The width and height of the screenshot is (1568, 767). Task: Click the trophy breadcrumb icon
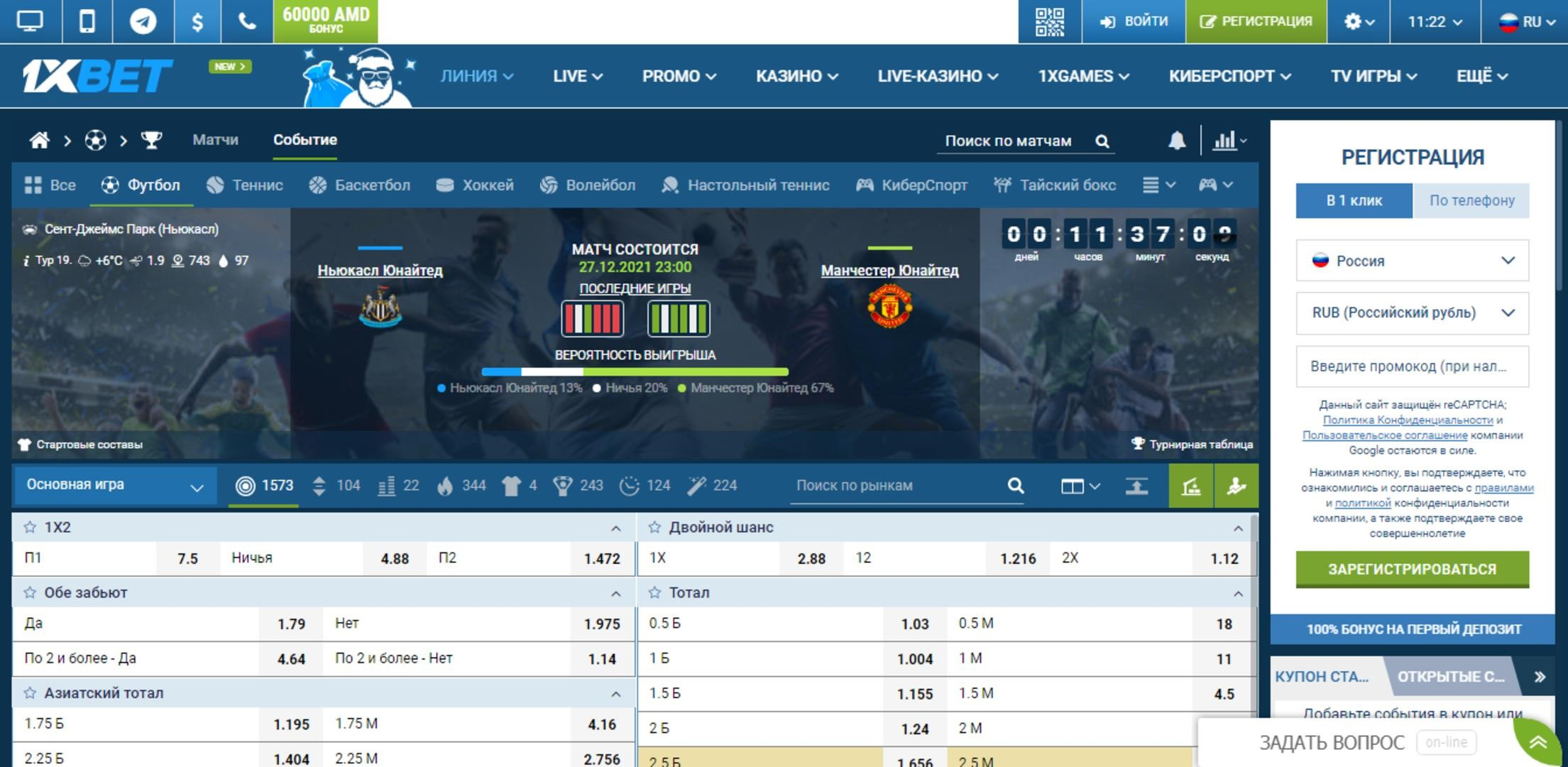pos(151,141)
